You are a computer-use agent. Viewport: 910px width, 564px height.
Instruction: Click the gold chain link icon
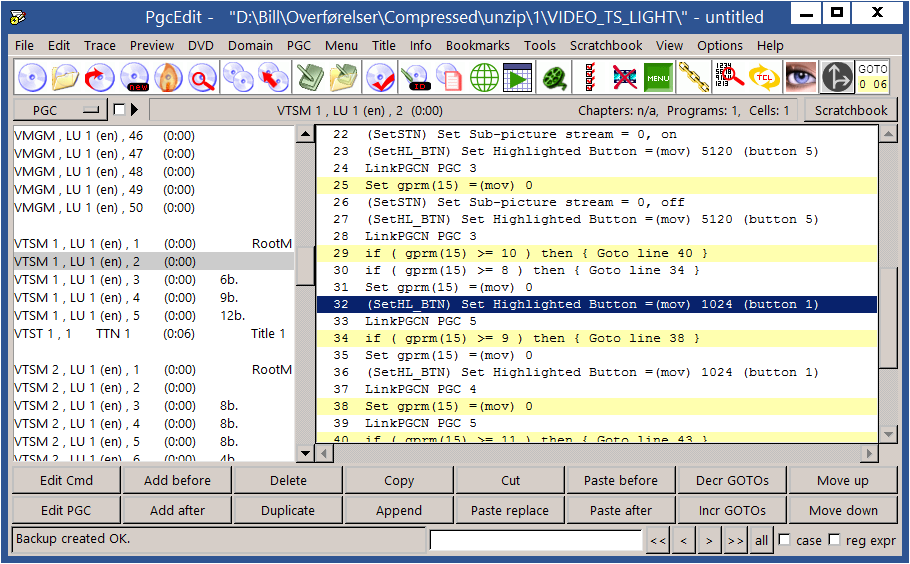tap(692, 77)
